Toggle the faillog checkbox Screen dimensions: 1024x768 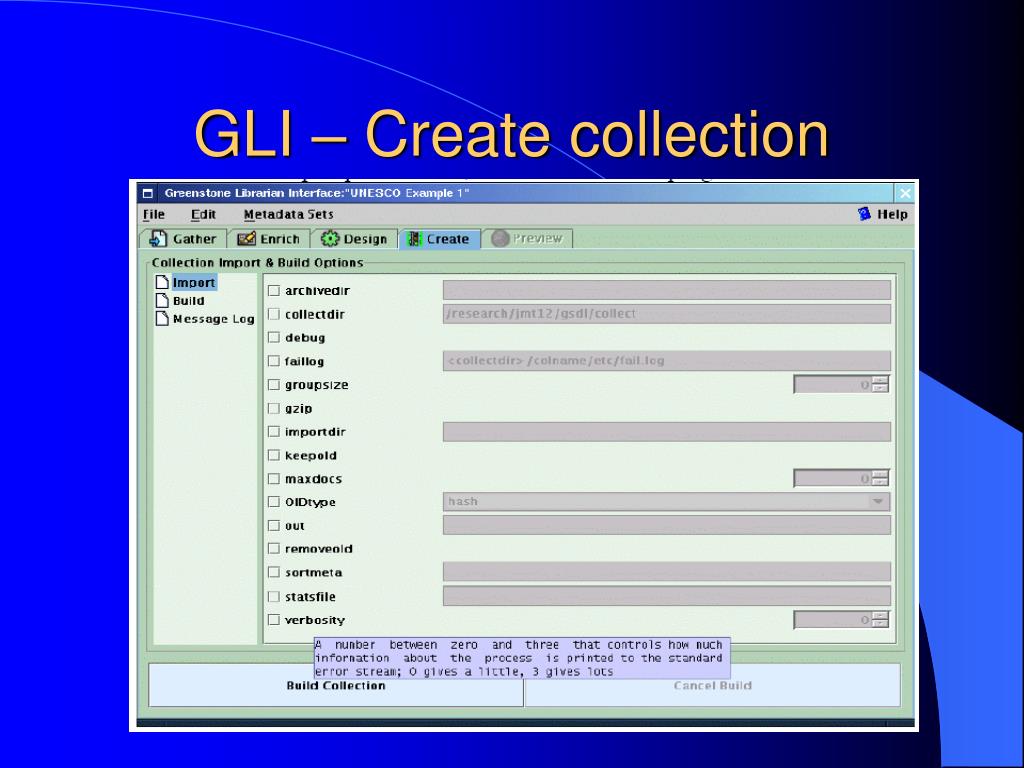pyautogui.click(x=274, y=361)
